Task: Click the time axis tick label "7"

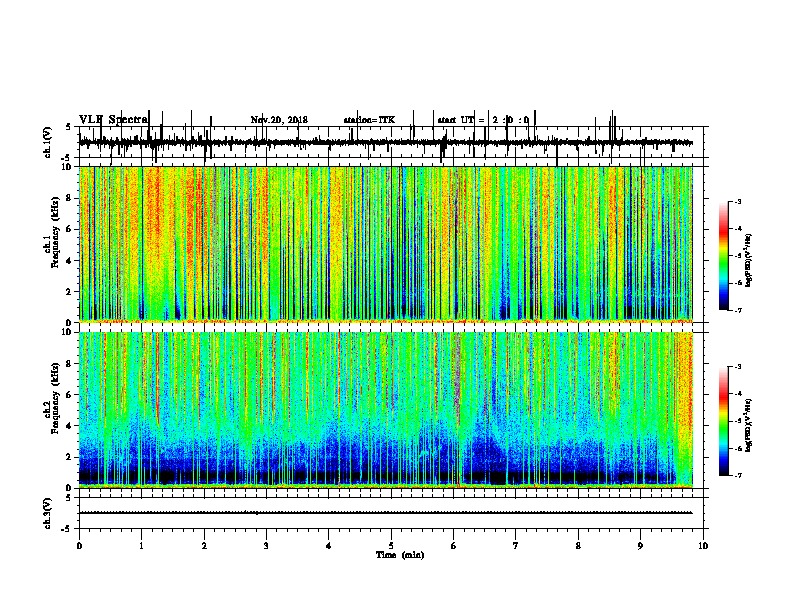Action: pos(516,546)
